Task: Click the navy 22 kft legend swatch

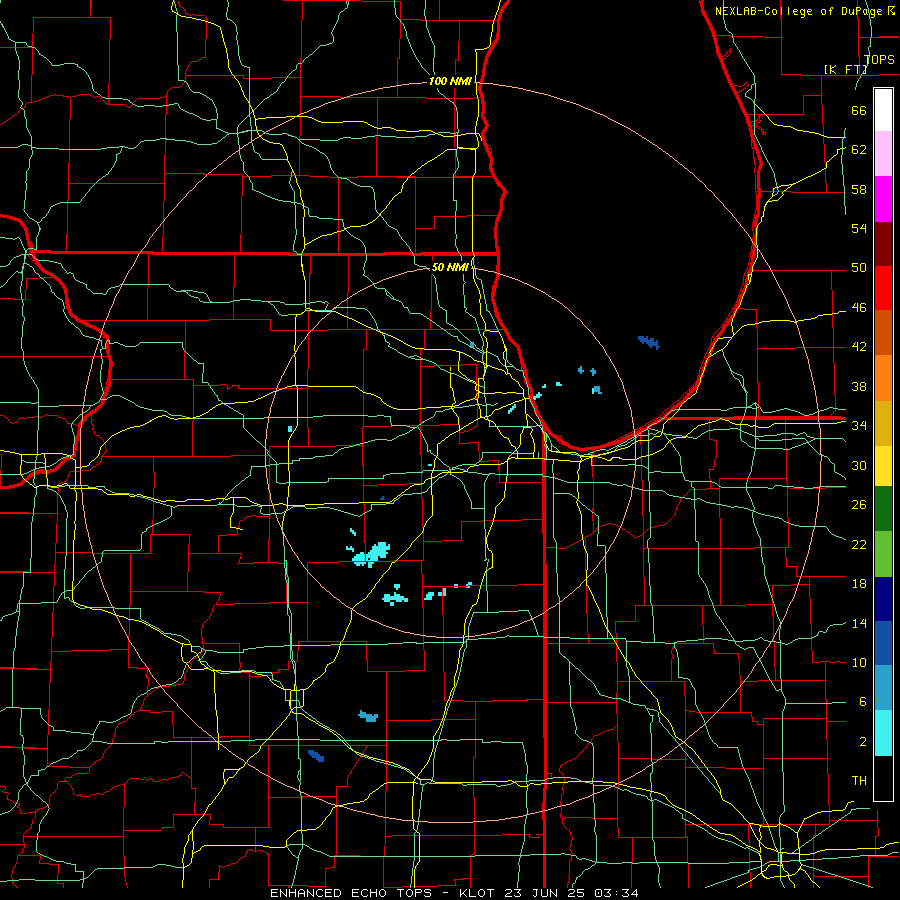Action: point(883,599)
